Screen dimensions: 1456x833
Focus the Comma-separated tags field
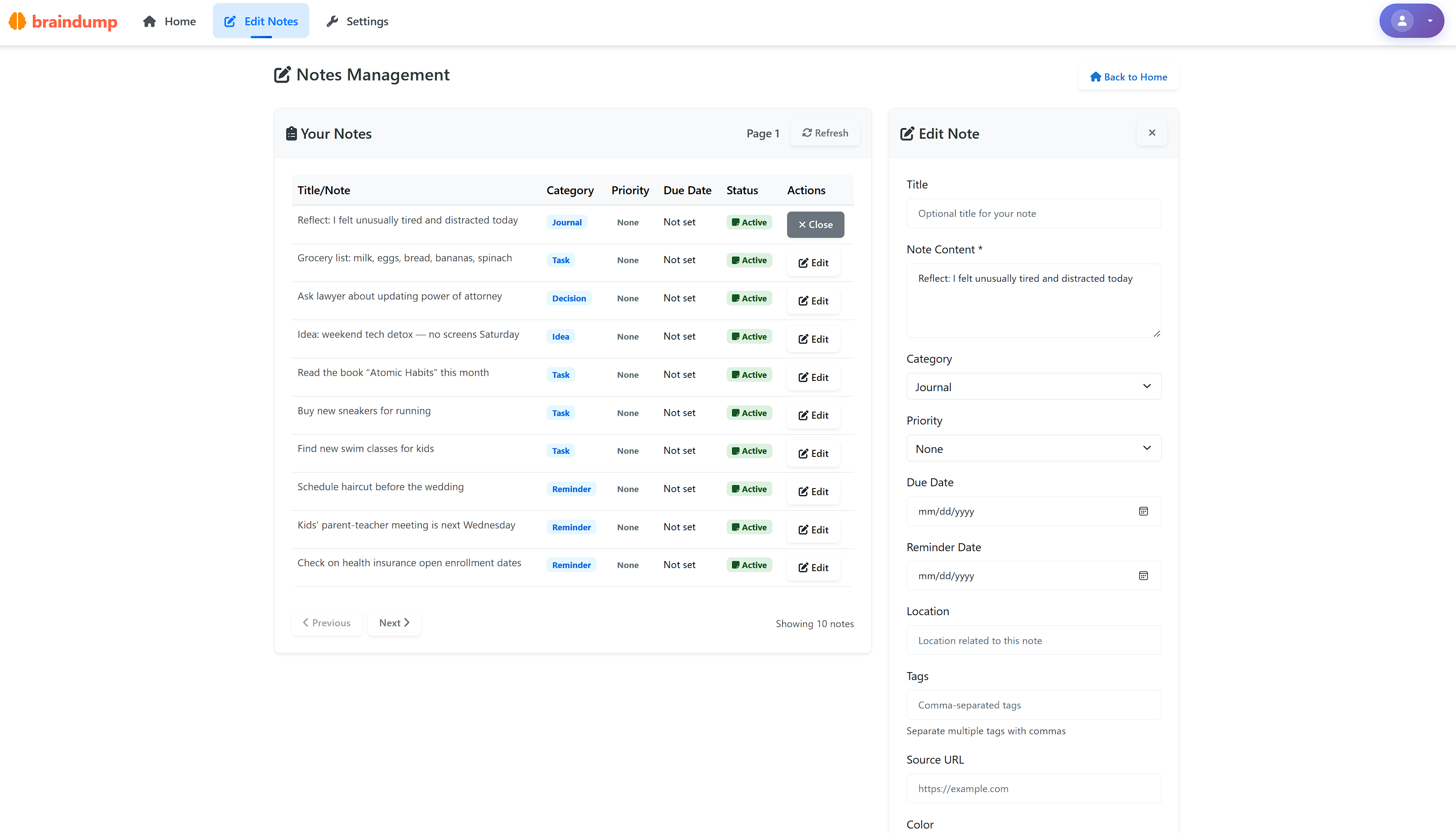point(1033,705)
